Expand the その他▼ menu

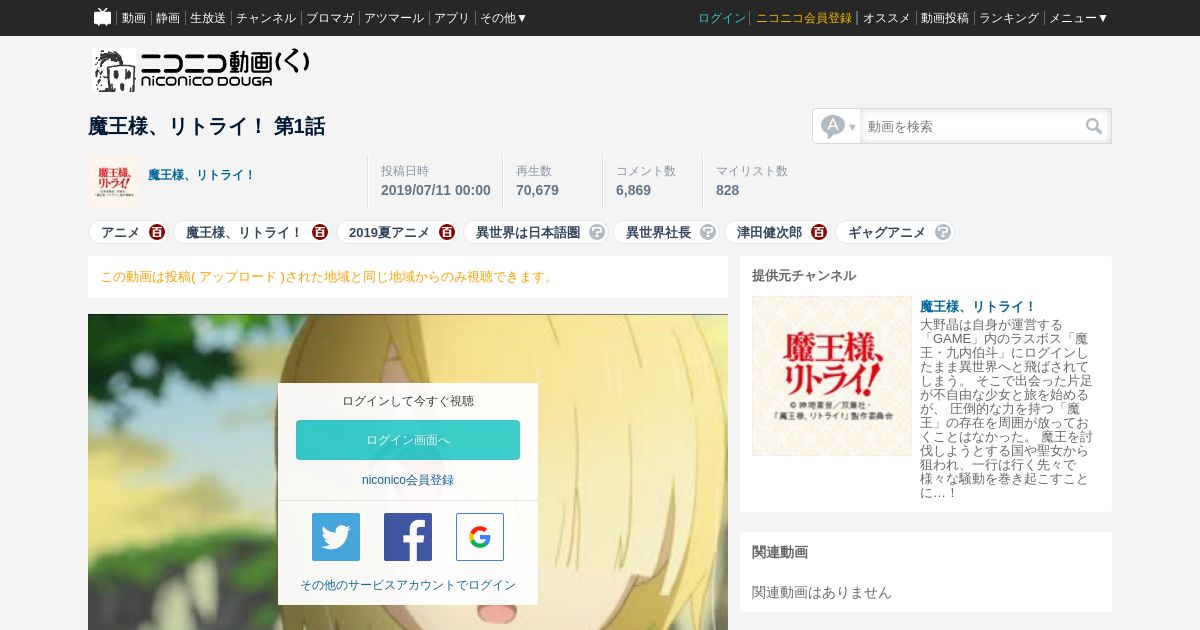tap(503, 18)
